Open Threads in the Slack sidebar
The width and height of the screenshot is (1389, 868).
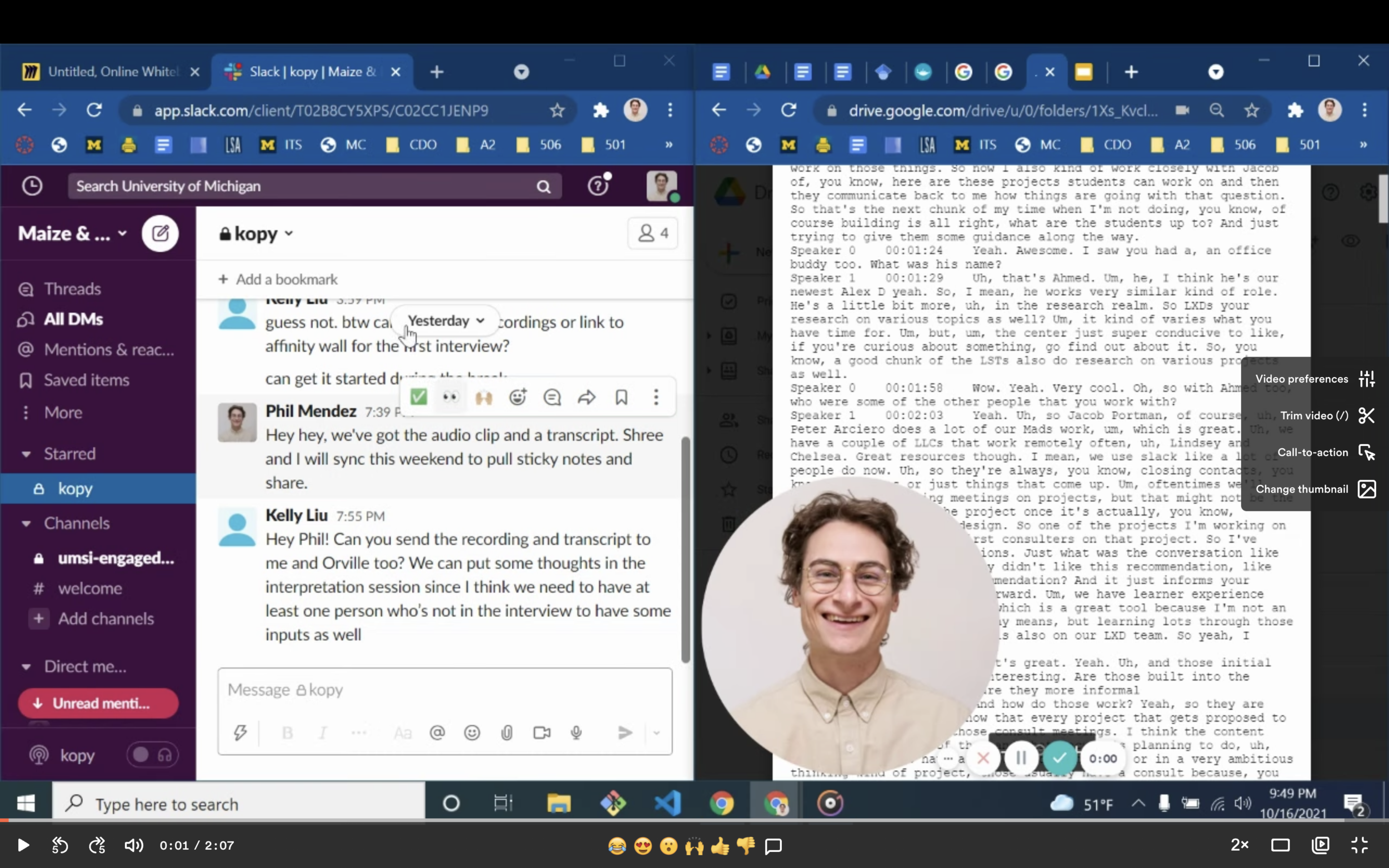click(x=72, y=288)
